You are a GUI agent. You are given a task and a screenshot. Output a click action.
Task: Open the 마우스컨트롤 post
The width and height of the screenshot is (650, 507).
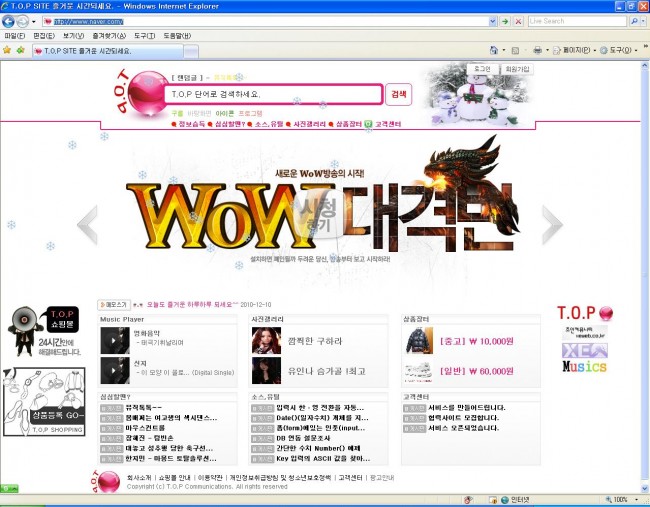coord(146,428)
